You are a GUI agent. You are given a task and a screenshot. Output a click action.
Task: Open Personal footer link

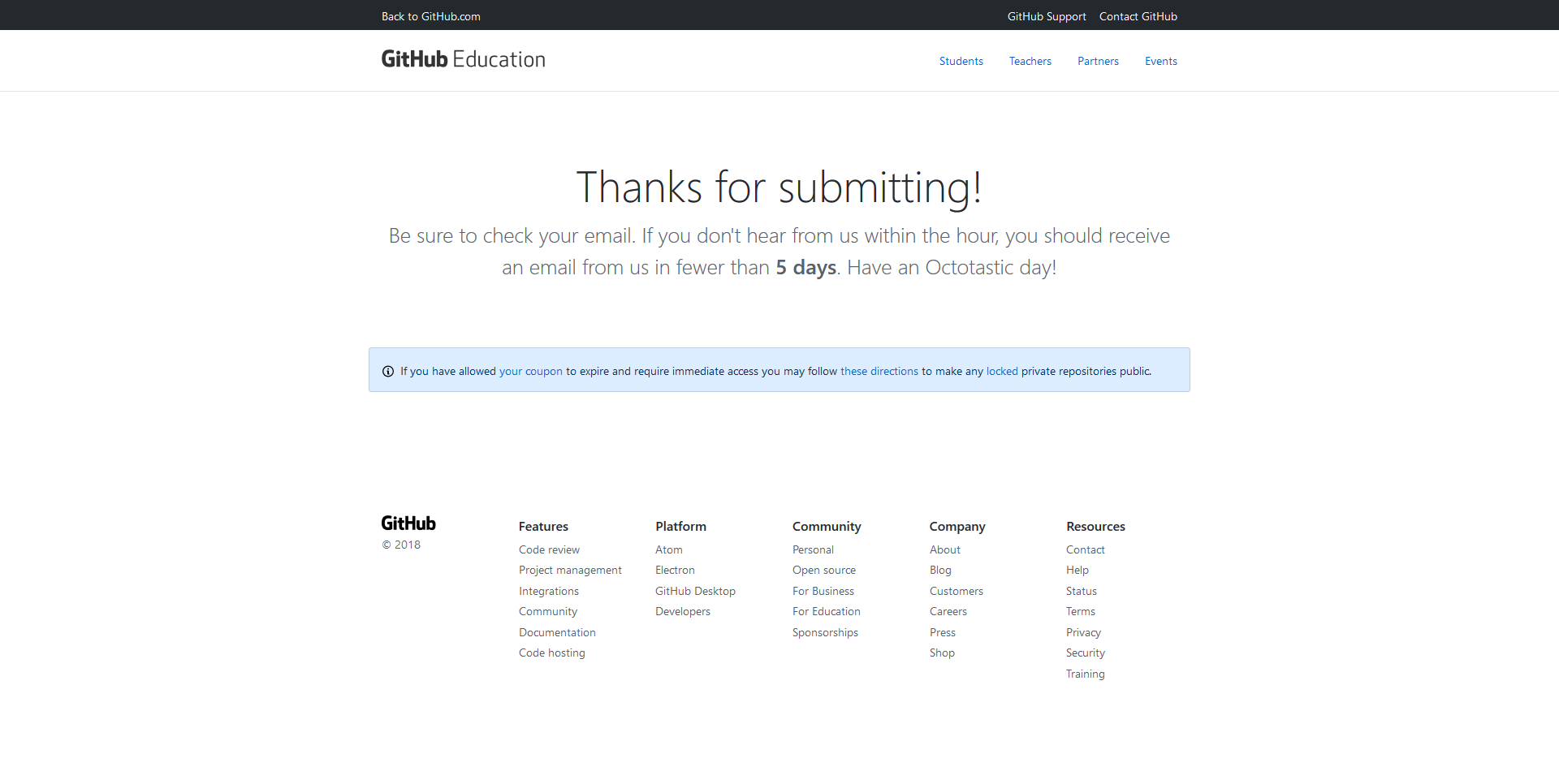[813, 549]
